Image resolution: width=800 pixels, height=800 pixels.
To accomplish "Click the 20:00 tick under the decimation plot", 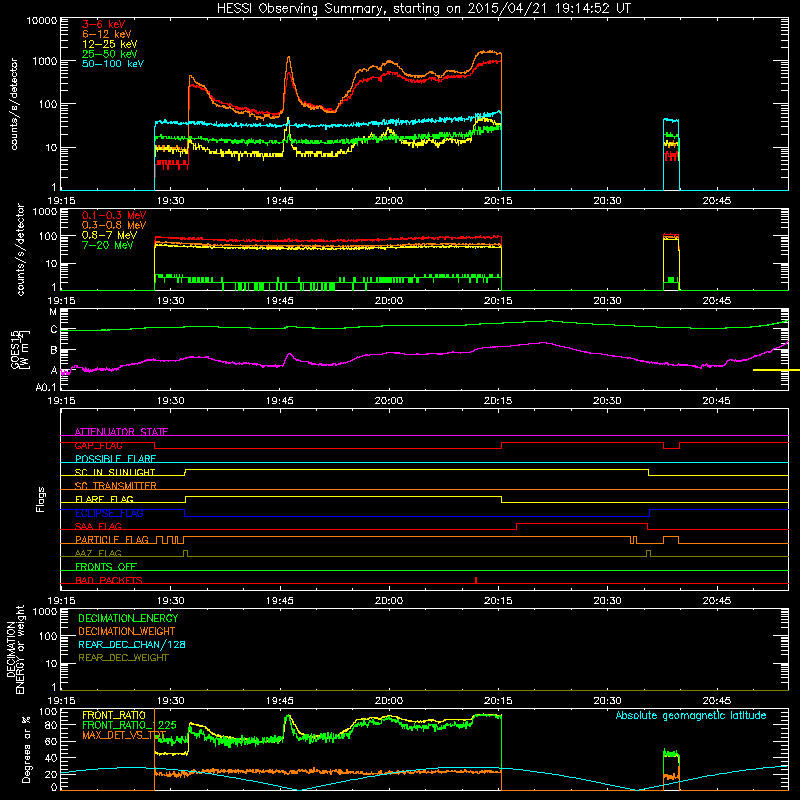I will pyautogui.click(x=389, y=701).
